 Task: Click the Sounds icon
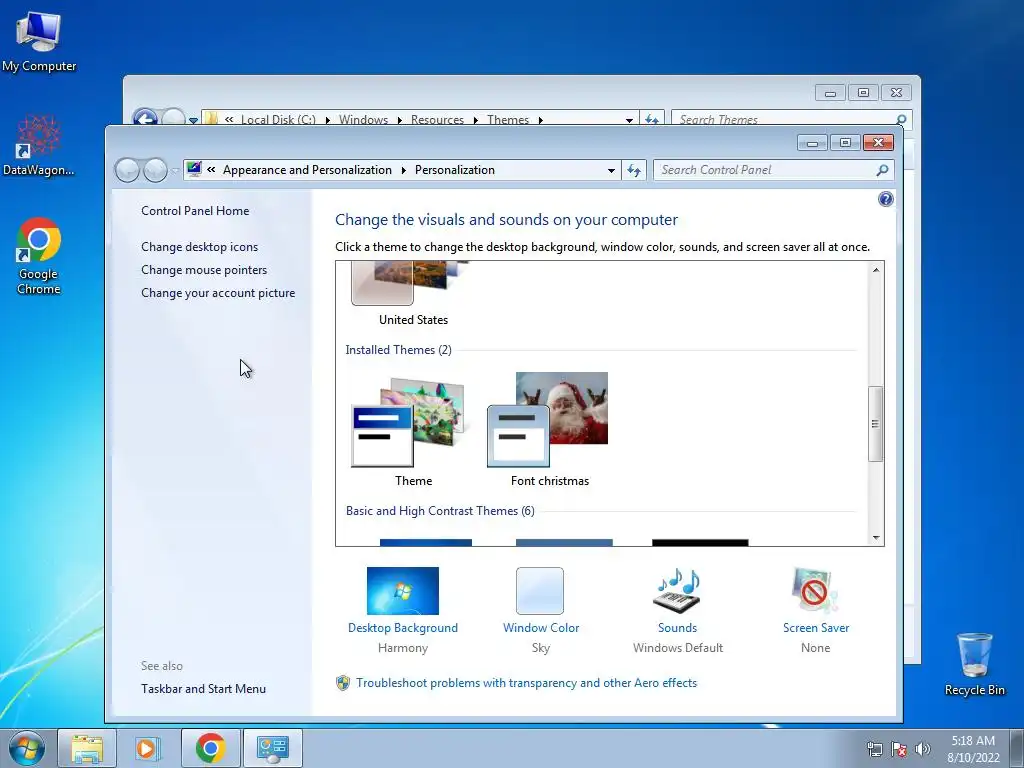click(677, 590)
